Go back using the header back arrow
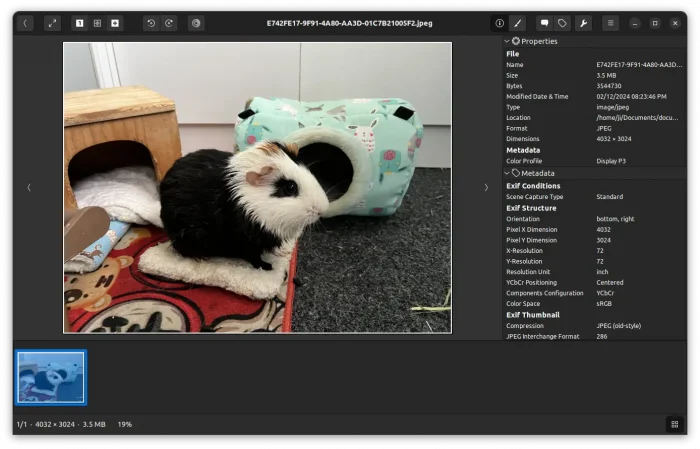 point(25,23)
